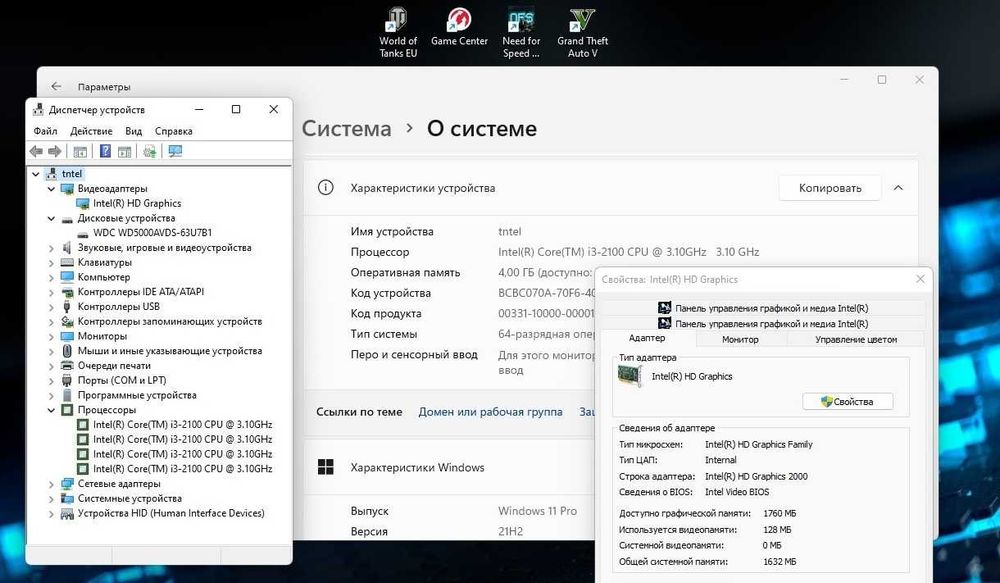
Task: Select the Адаптер tab
Action: point(647,338)
